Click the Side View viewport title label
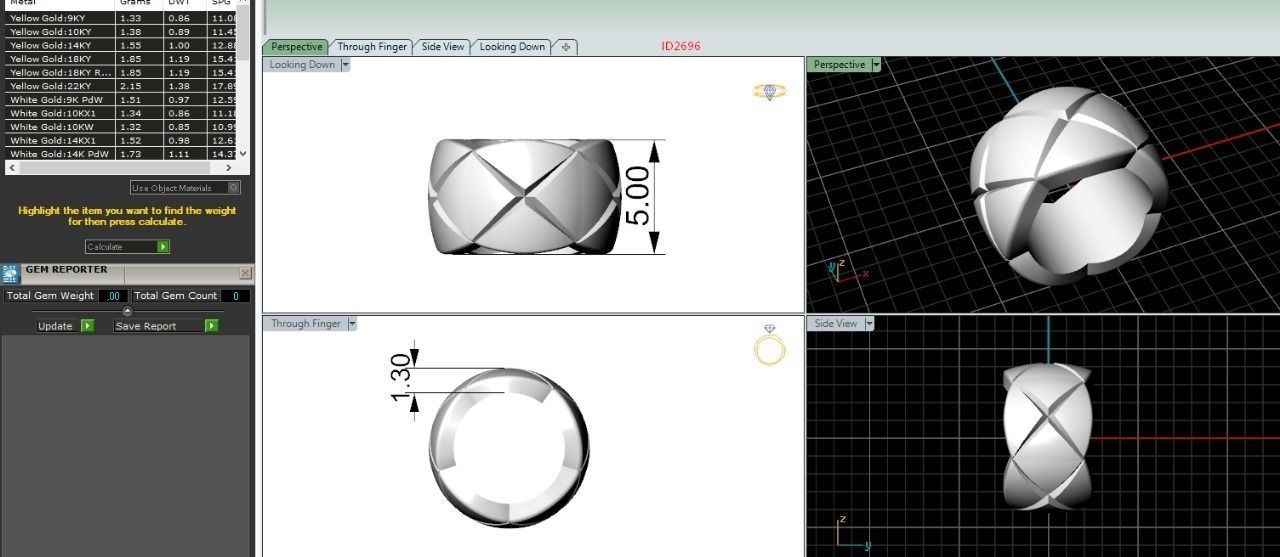This screenshot has width=1280, height=557. pyautogui.click(x=836, y=324)
